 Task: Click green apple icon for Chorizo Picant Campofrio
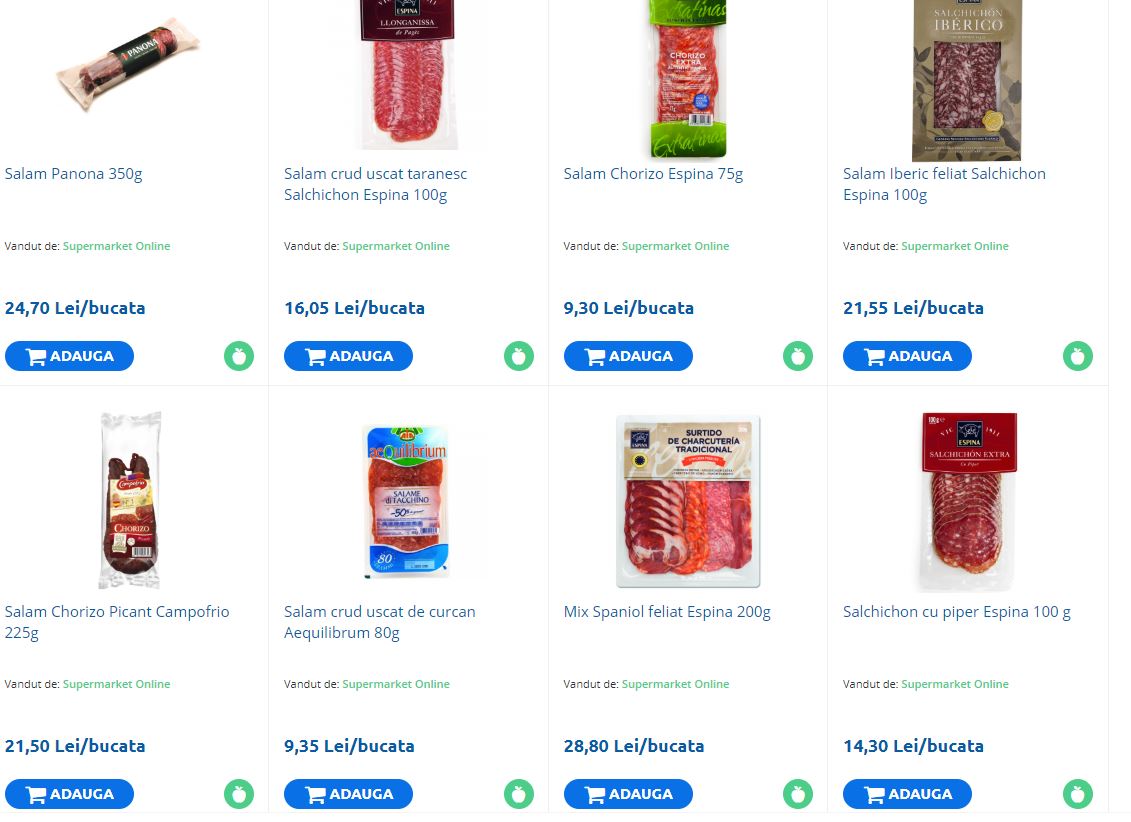point(239,794)
